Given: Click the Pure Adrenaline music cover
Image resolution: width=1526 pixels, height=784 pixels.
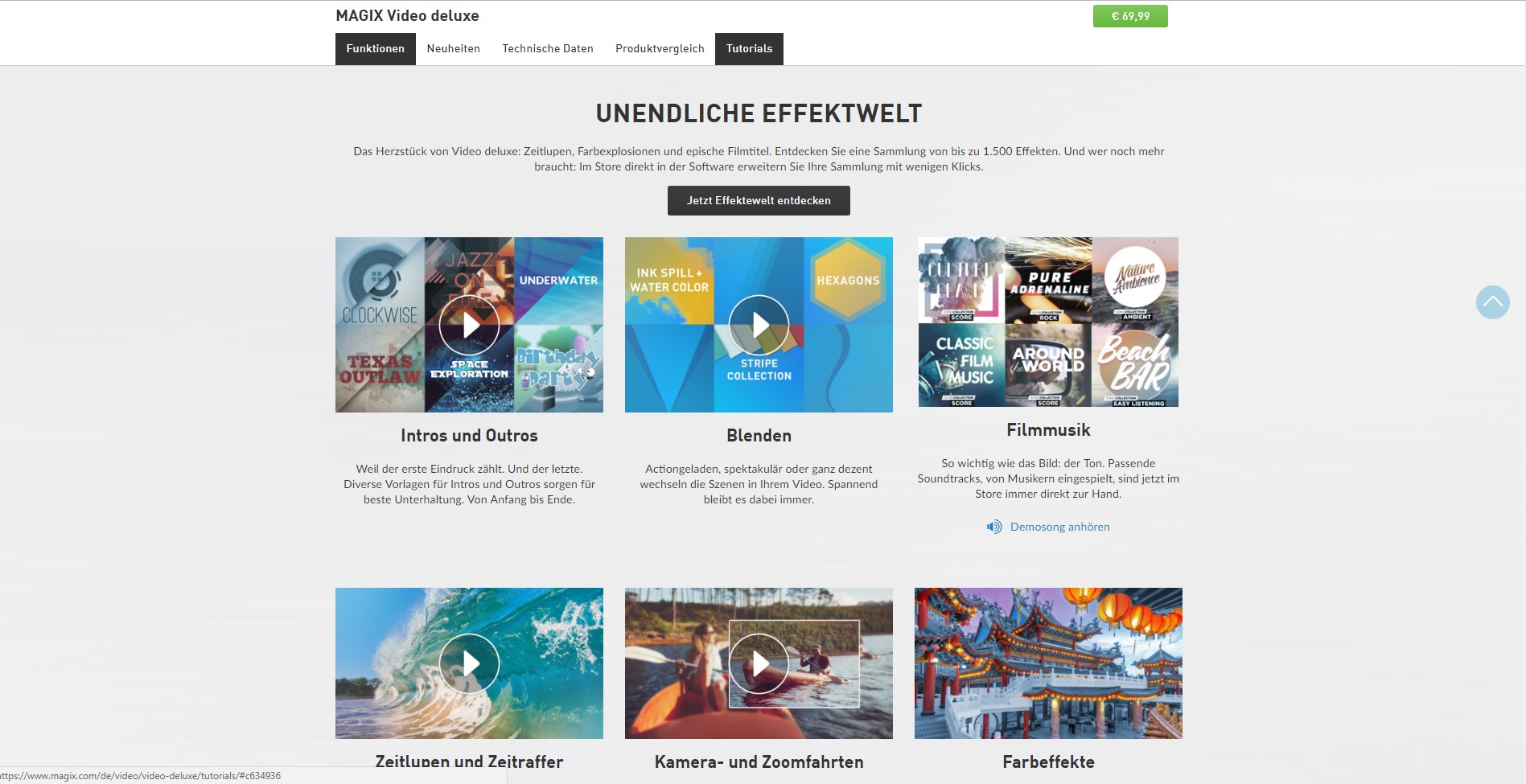Looking at the screenshot, I should pos(1048,280).
